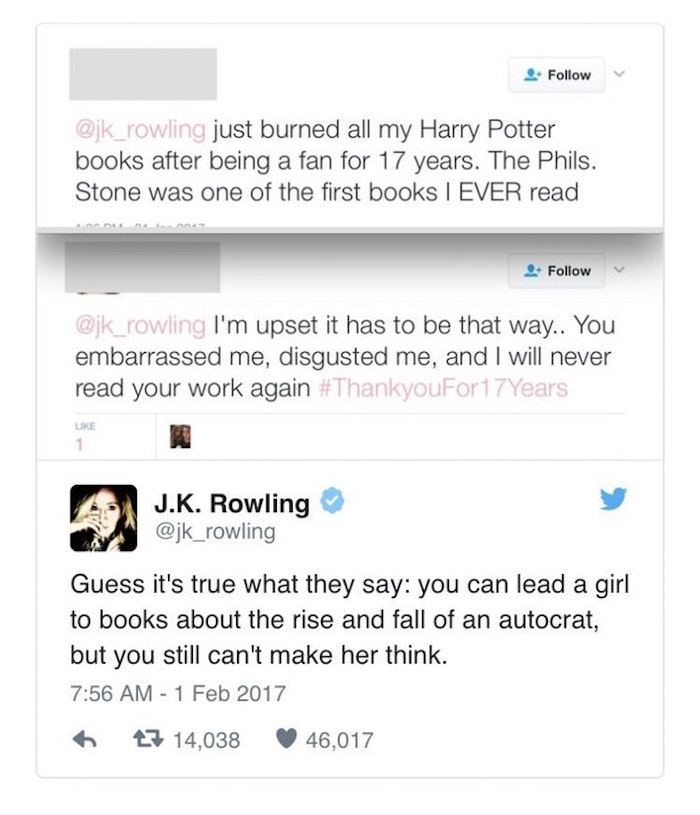700x815 pixels.
Task: Expand the chevron menu beside first Follow button
Action: 618,74
